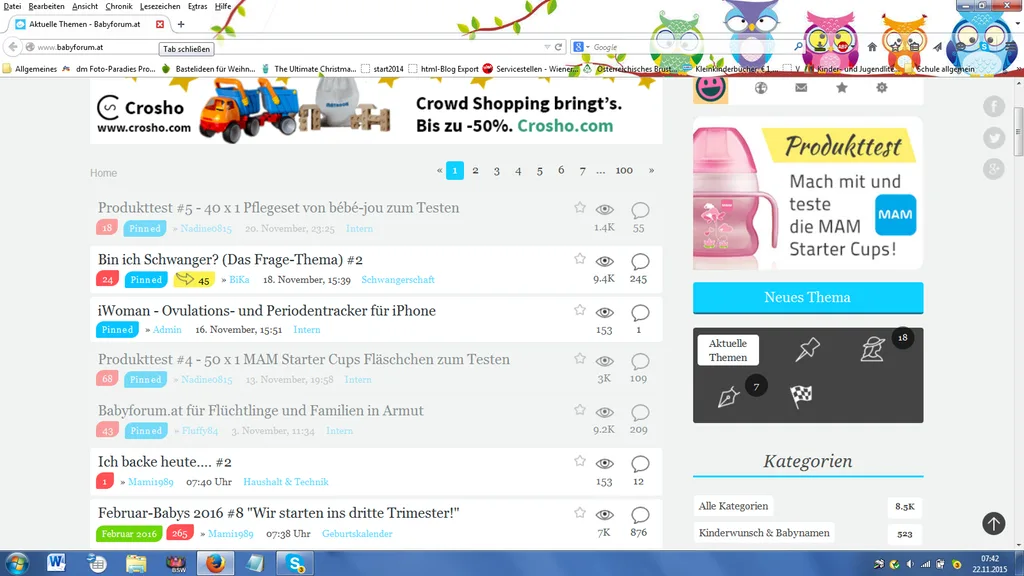Click the checkered flag icon in sidebar
Image resolution: width=1024 pixels, height=576 pixels.
point(801,396)
